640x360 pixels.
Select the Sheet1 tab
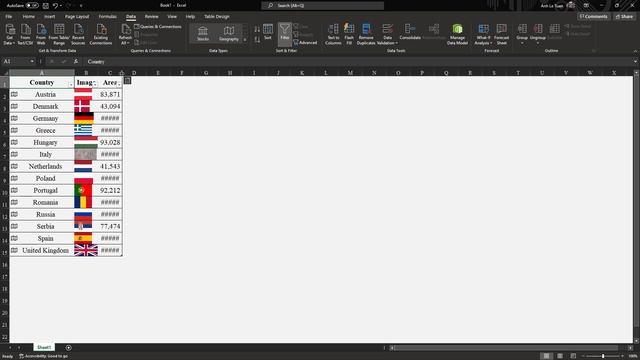tap(44, 348)
